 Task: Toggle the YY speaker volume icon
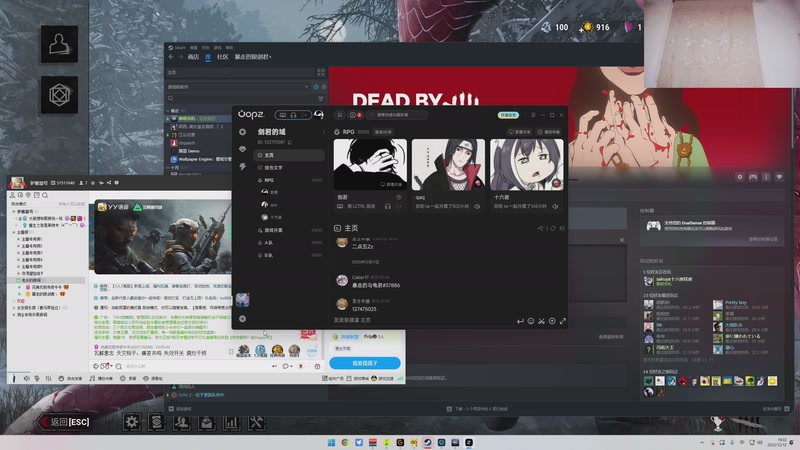[x=27, y=379]
